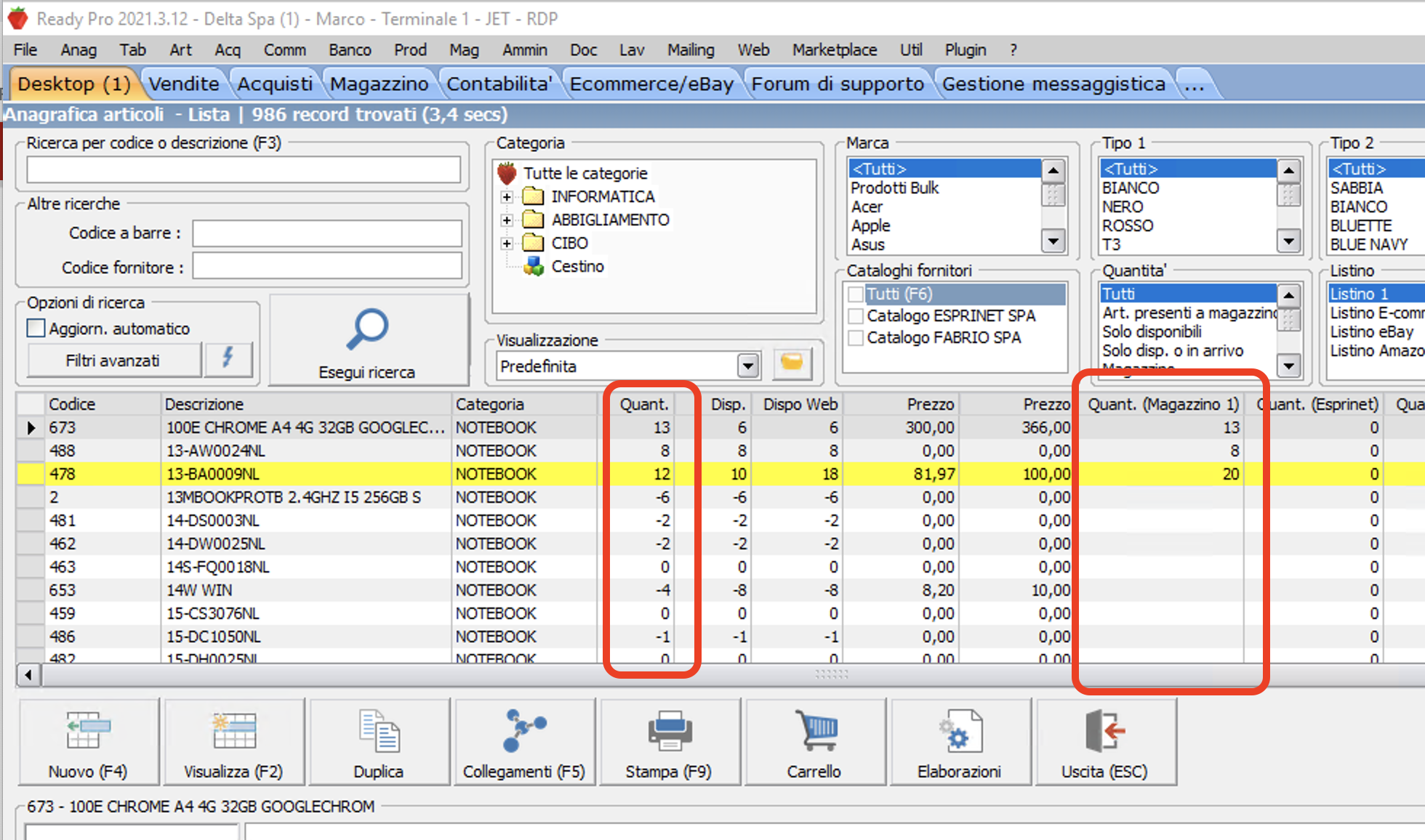Expand the INFORMATICA category node

coord(507,197)
